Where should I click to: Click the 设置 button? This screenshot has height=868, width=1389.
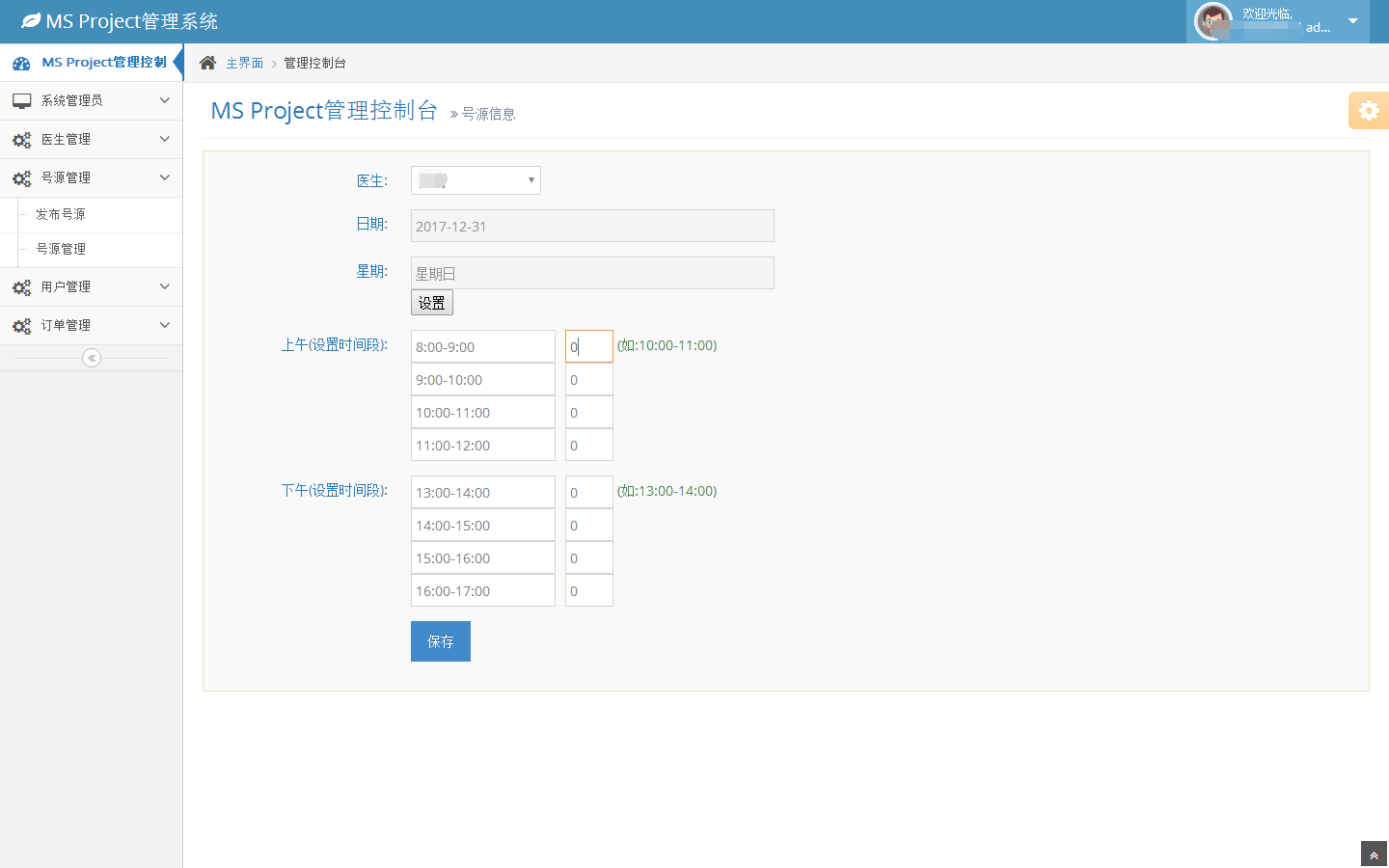point(431,303)
